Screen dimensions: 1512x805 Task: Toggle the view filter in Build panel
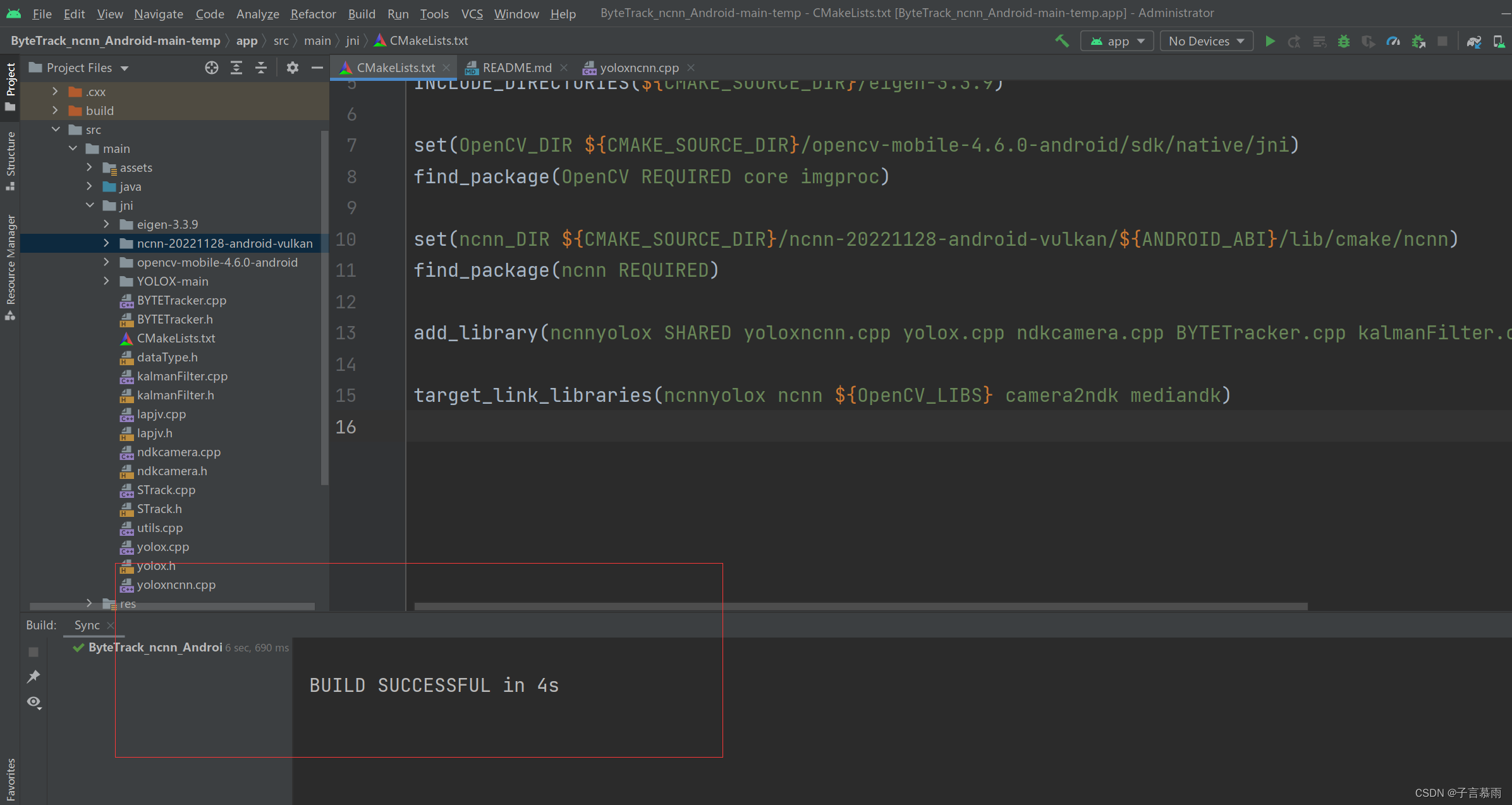(x=34, y=702)
